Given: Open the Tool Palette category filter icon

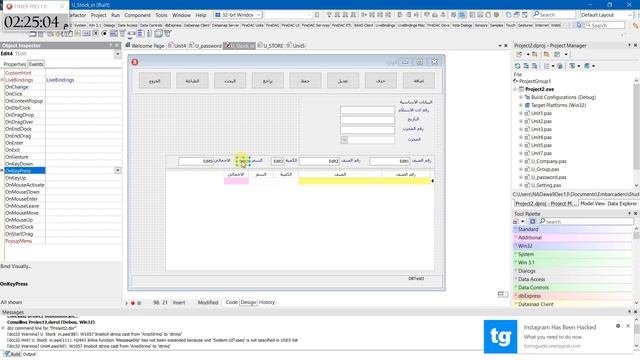Looking at the screenshot, I should 516,221.
